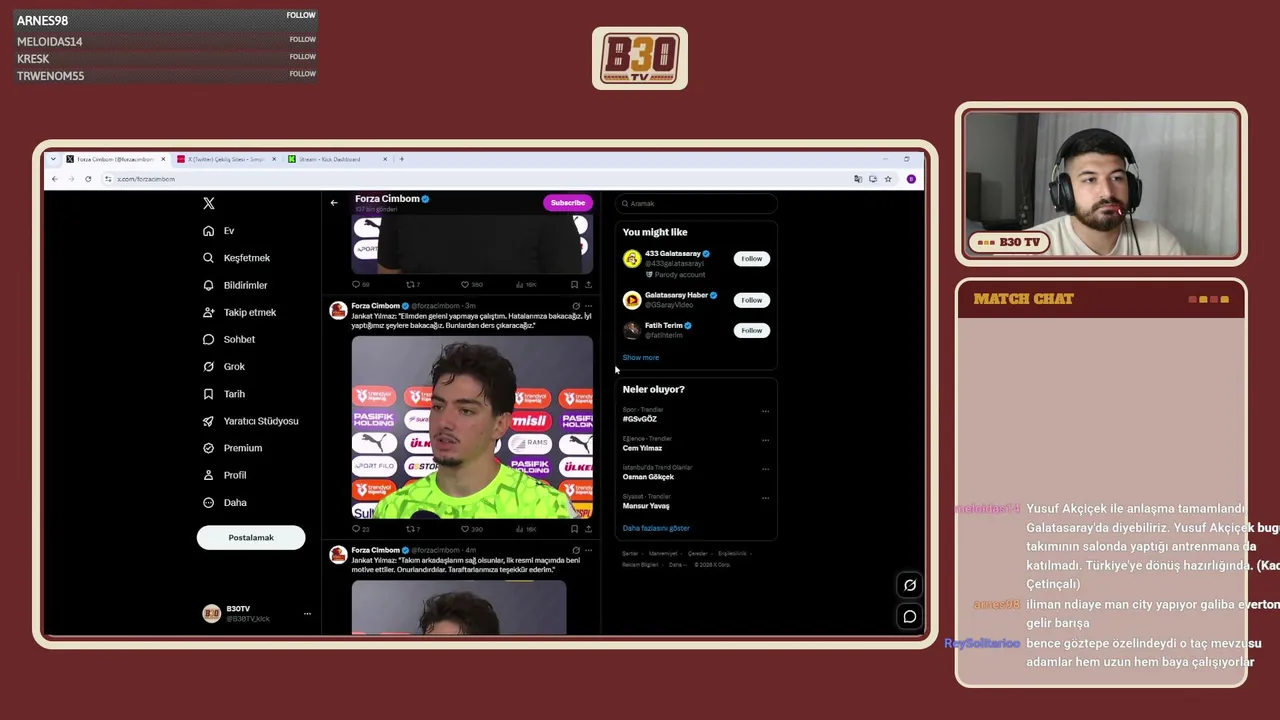
Task: Open options for the #GSvGÖZ trend
Action: pos(766,411)
